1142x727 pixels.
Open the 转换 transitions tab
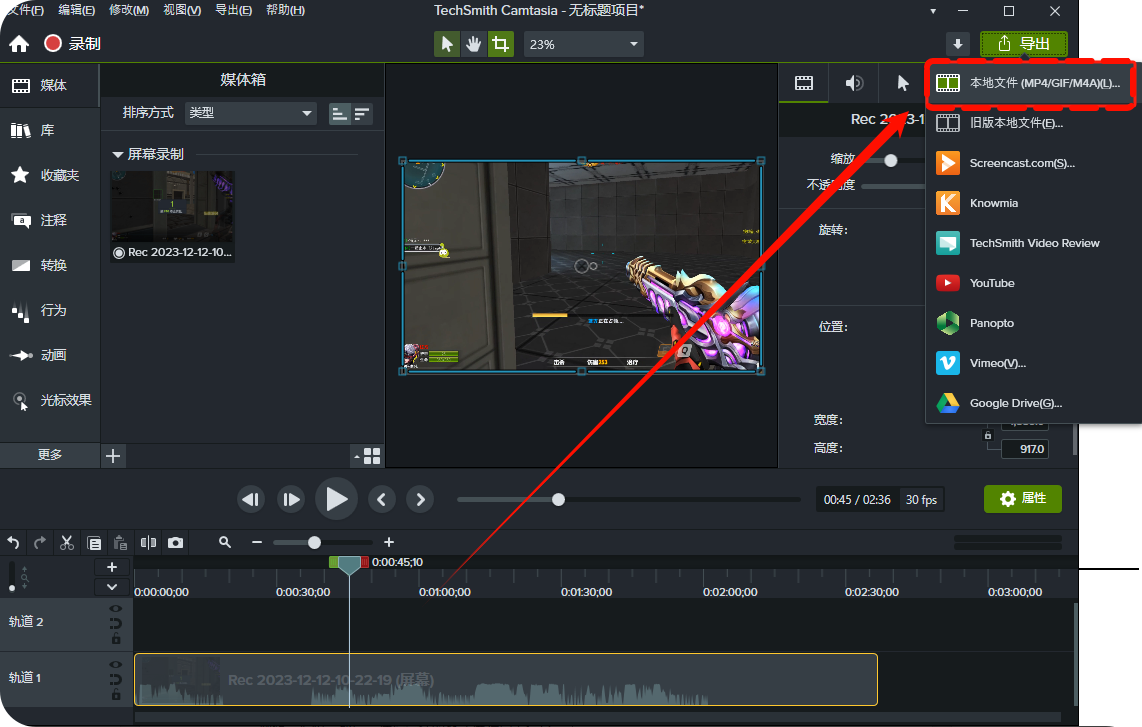coord(50,265)
